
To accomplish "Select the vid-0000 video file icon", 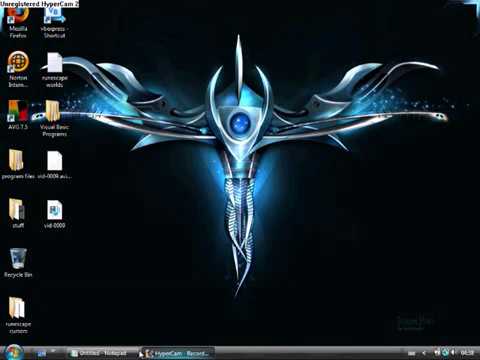I will 54,214.
